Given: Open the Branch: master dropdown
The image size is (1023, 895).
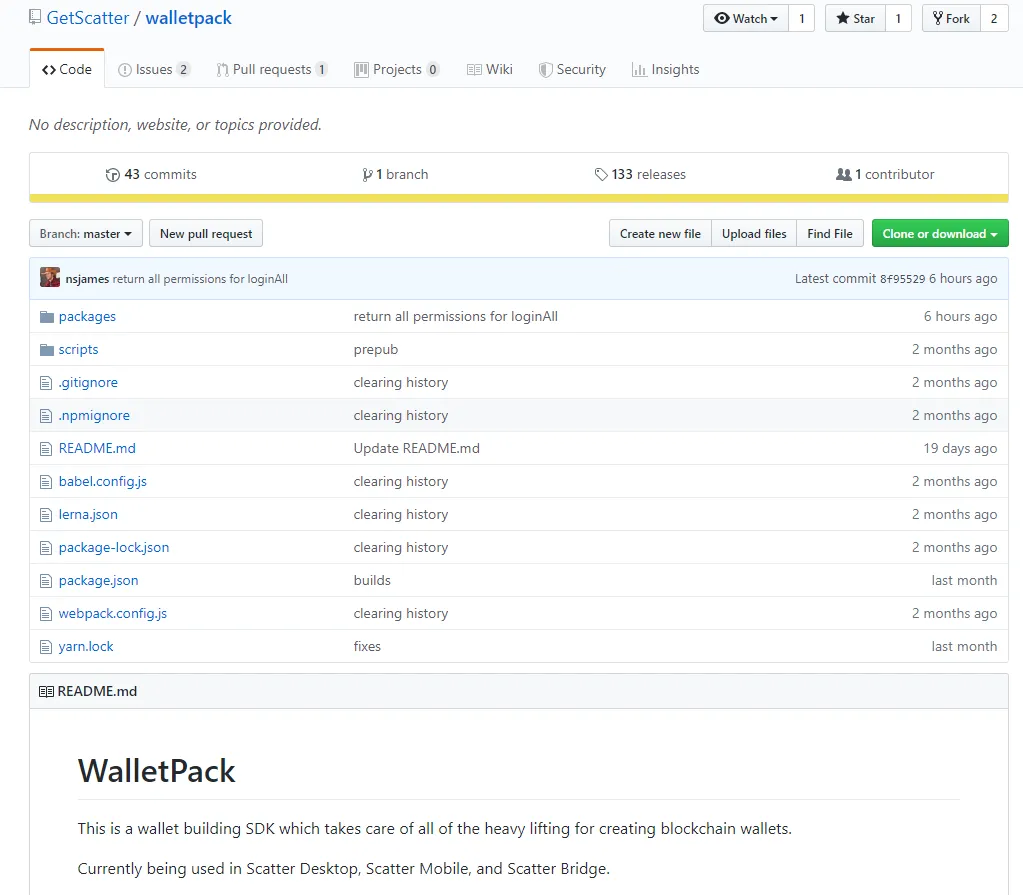Looking at the screenshot, I should coord(85,234).
